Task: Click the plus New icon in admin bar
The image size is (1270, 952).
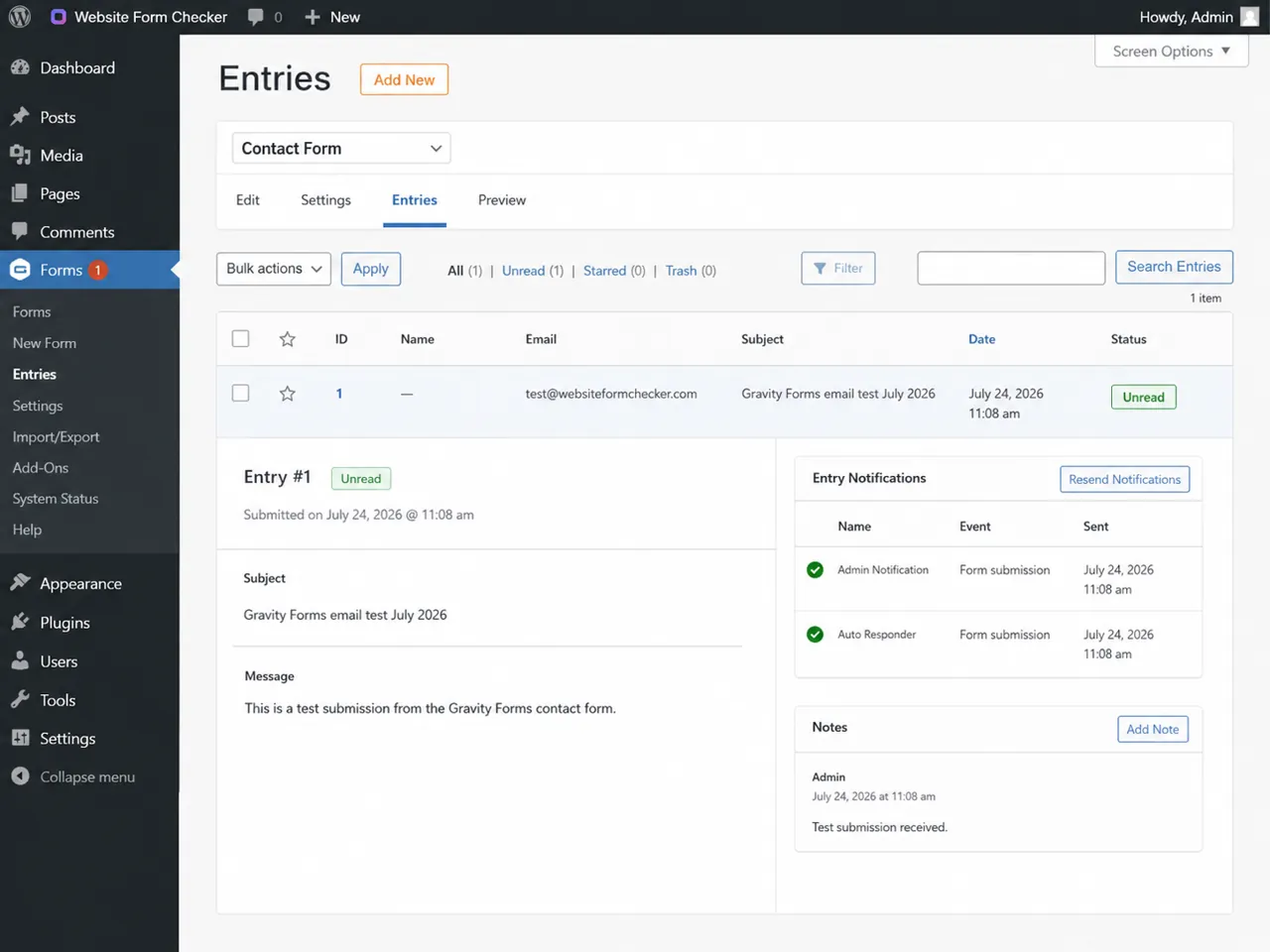Action: click(312, 17)
